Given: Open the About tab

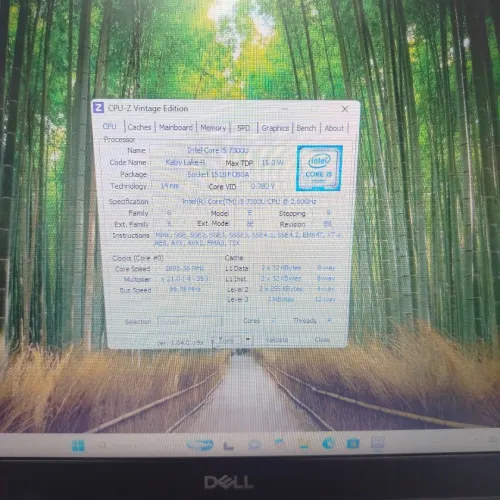Looking at the screenshot, I should (x=334, y=128).
